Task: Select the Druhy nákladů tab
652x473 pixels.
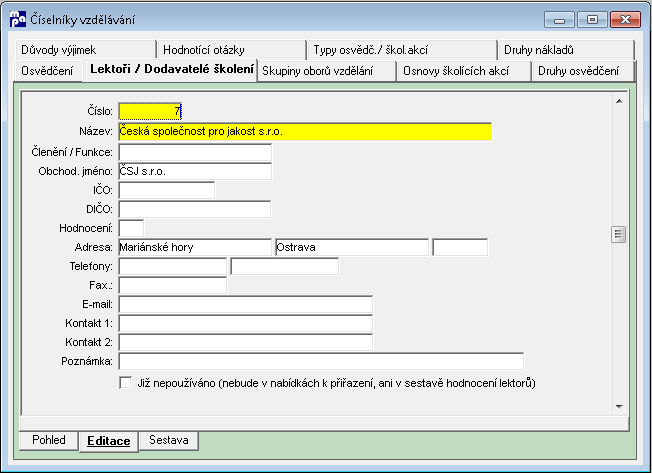Action: tap(566, 50)
